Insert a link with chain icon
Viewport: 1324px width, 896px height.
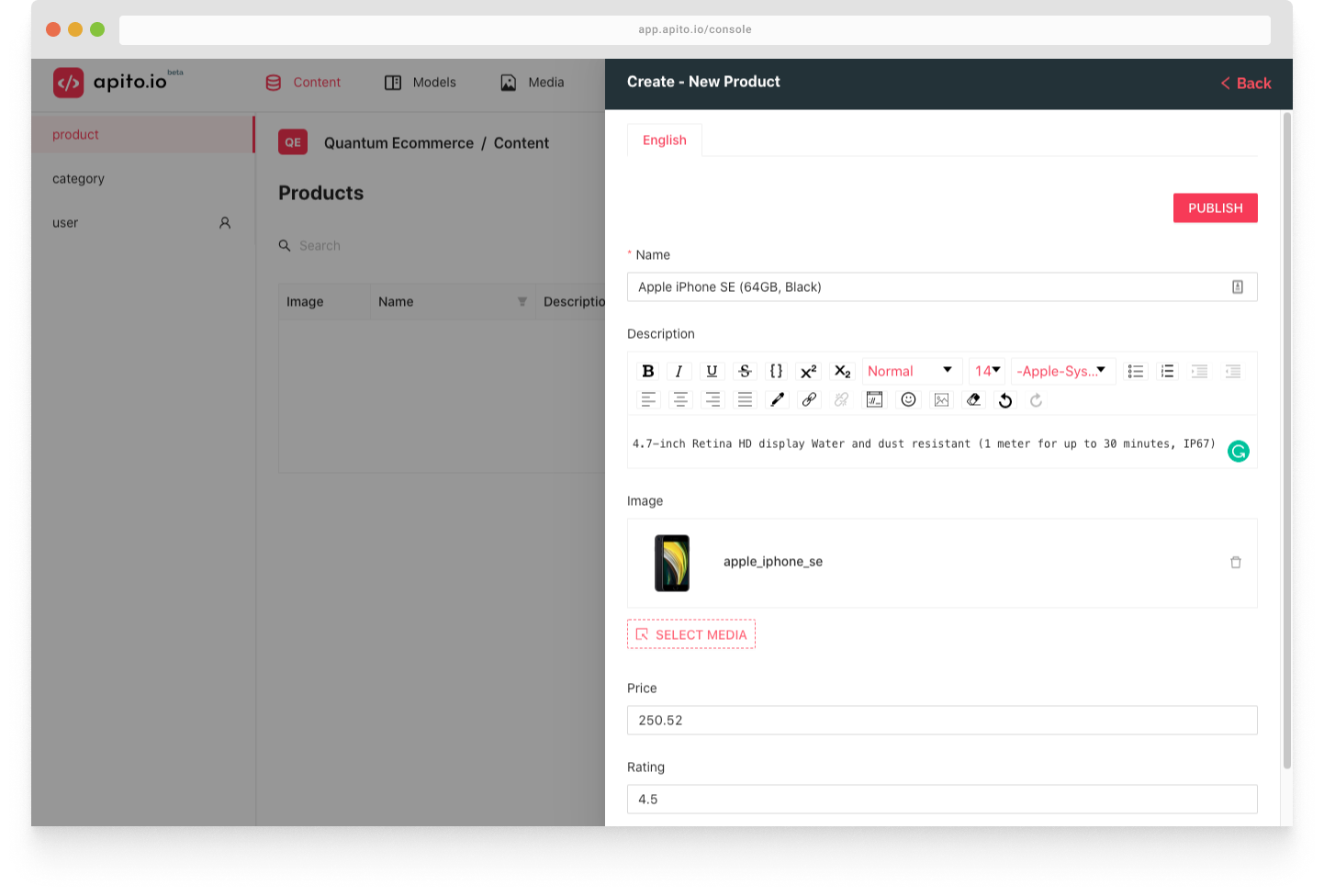[x=809, y=399]
